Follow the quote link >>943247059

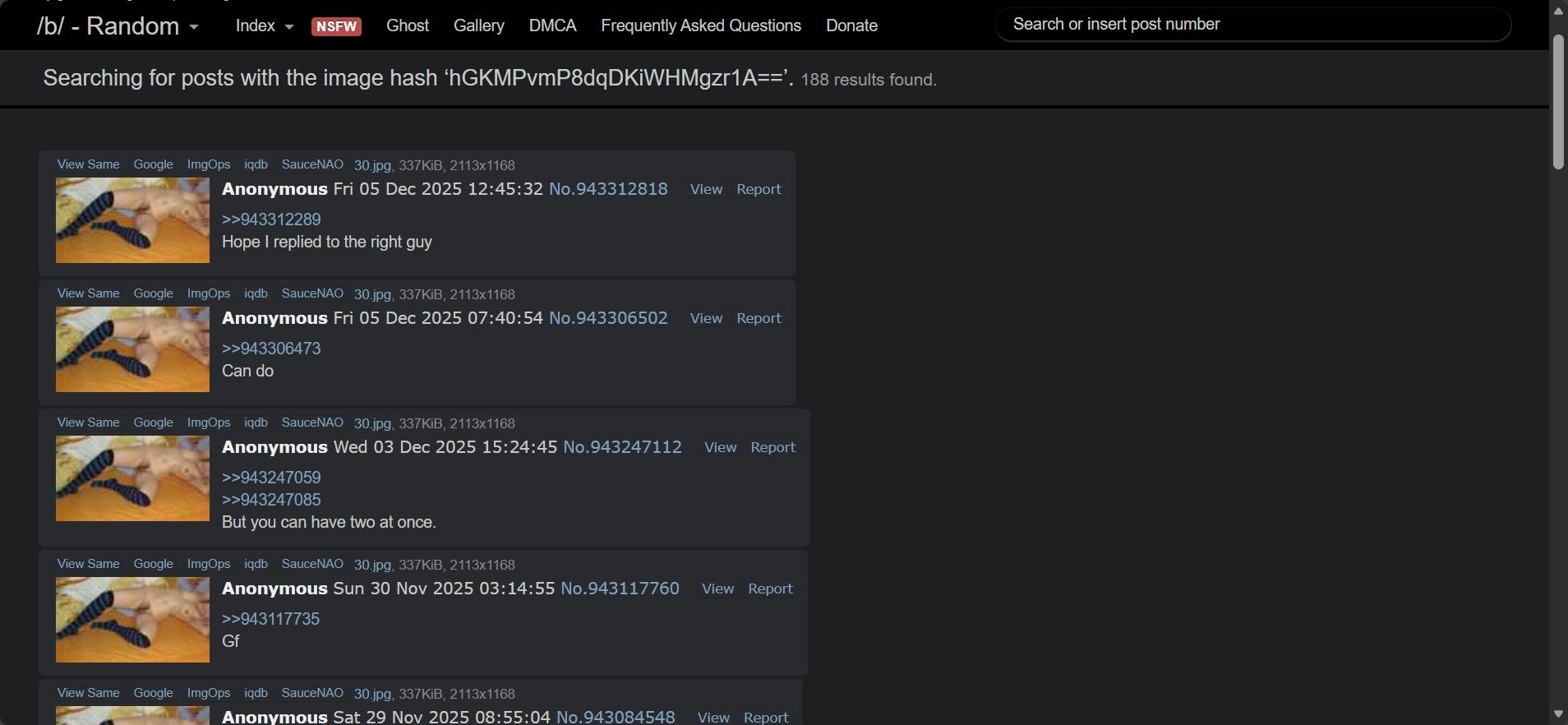coord(271,478)
